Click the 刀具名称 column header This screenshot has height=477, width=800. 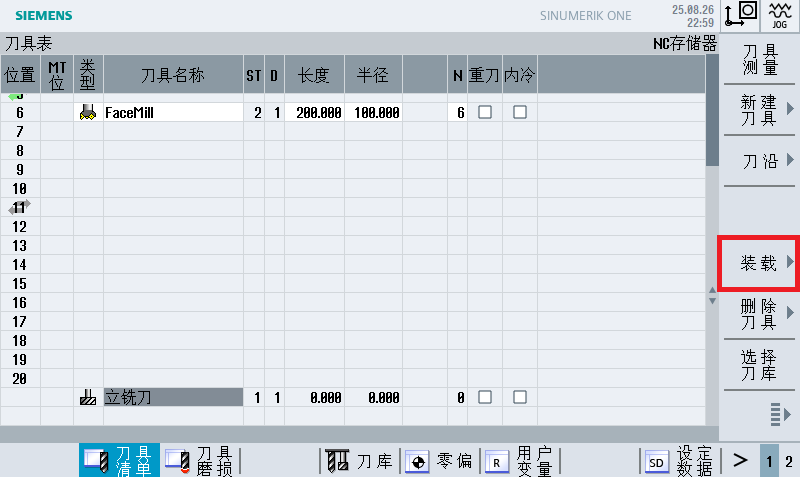[173, 74]
